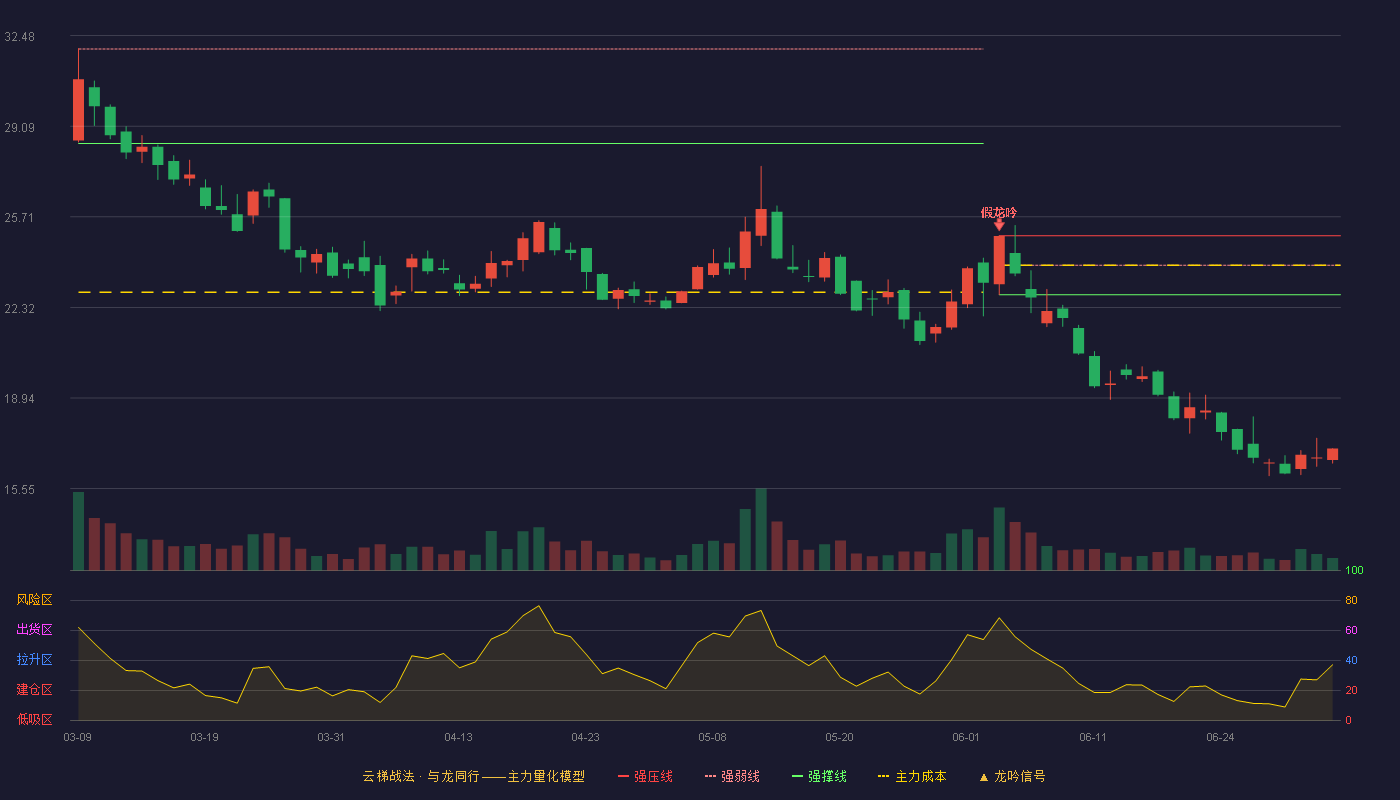Viewport: 1400px width, 800px height.
Task: Select the 低吸区 zone label
Action: click(34, 719)
